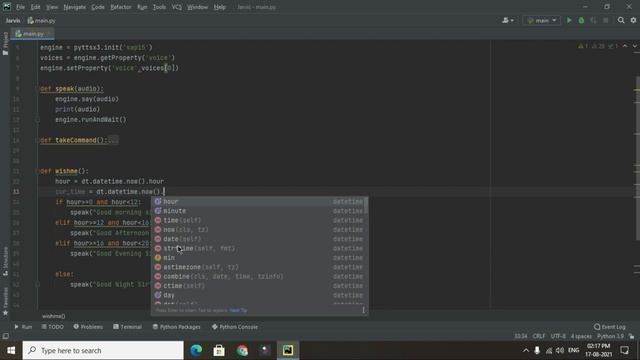Choose minute from the completion list
The height and width of the screenshot is (360, 640).
[259, 211]
